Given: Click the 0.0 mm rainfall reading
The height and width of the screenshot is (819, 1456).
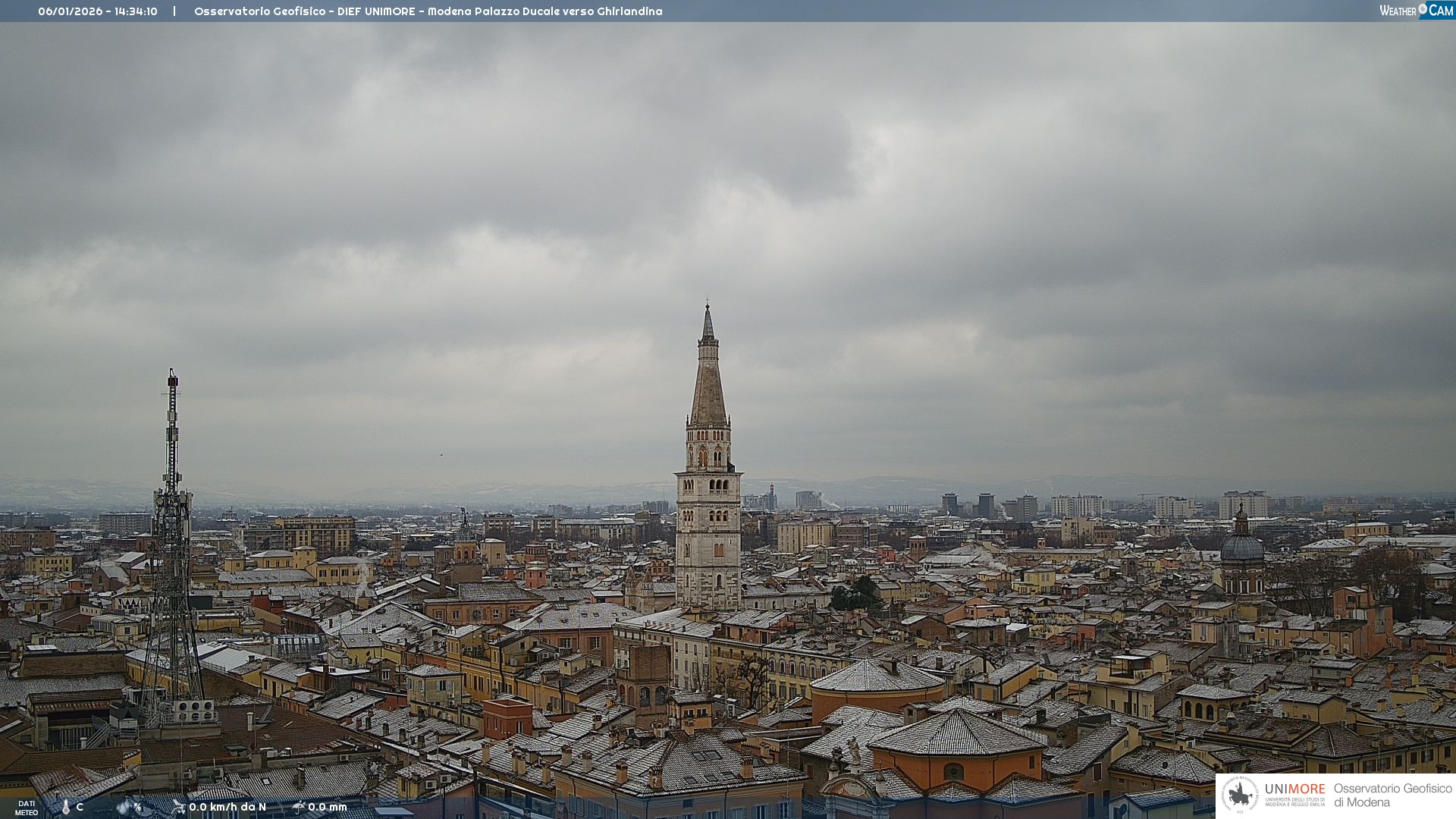Looking at the screenshot, I should [328, 807].
